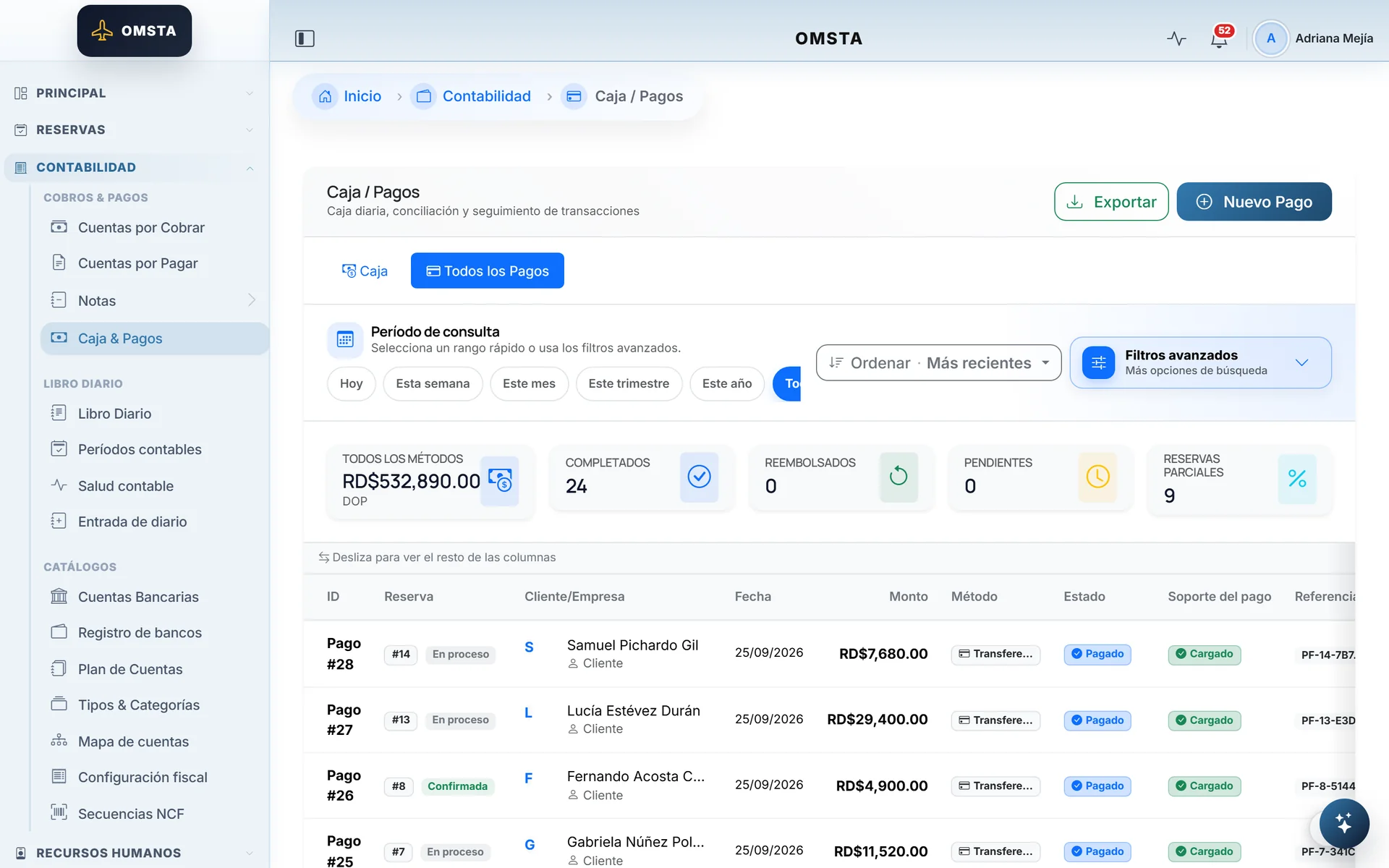Screen dimensions: 1389x868
Task: Go to Plan de Cuentas
Action: coord(154,669)
